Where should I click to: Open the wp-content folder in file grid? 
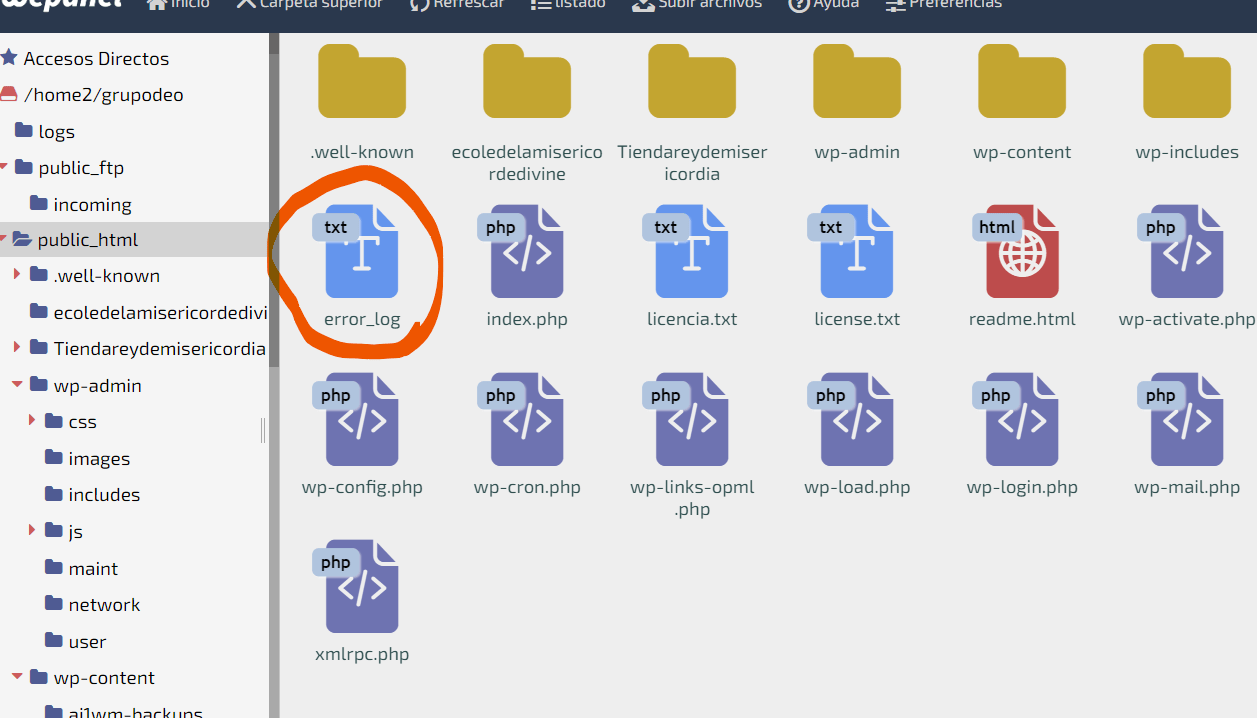coord(1022,82)
